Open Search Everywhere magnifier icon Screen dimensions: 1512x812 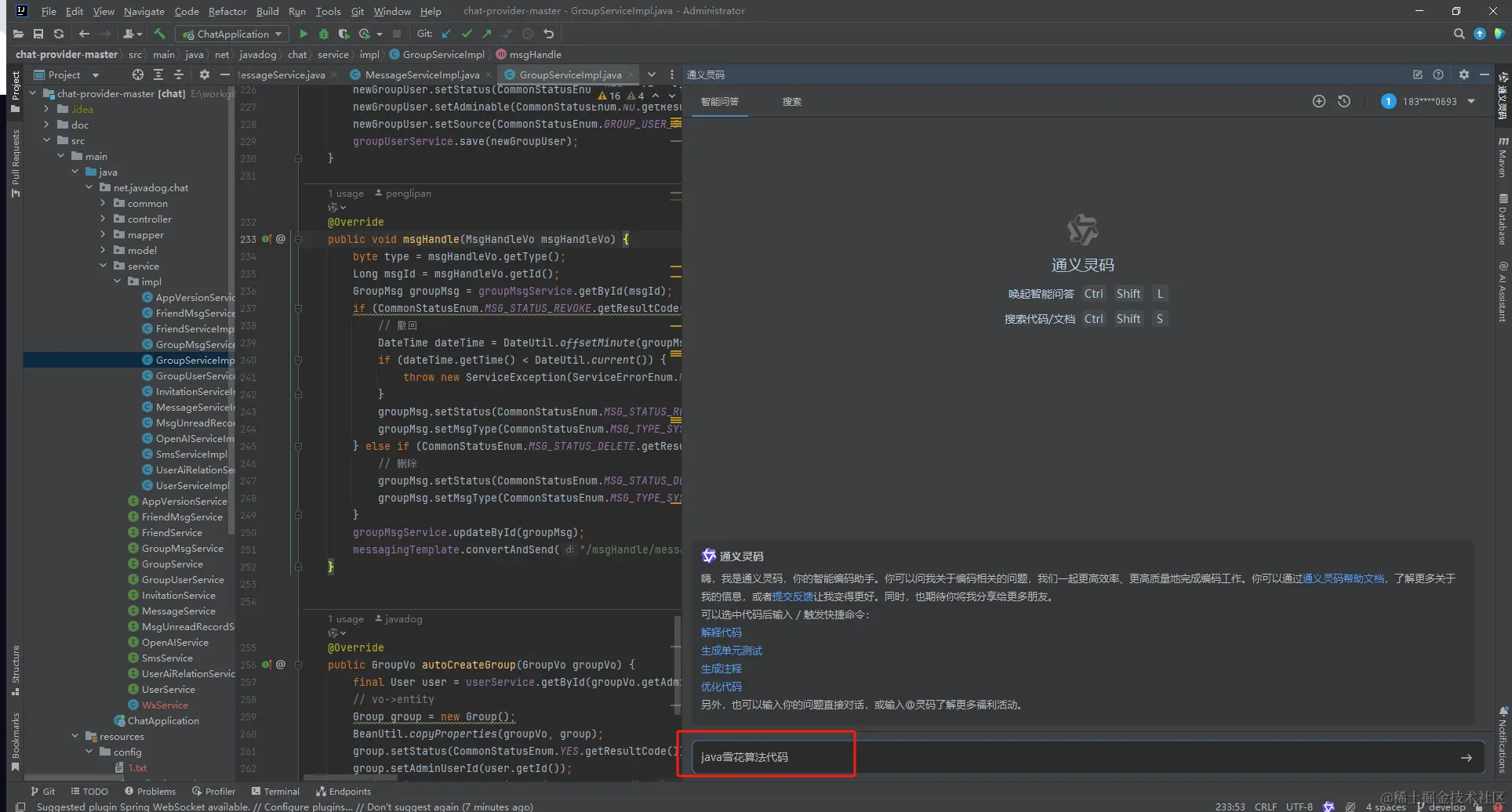tap(1459, 34)
